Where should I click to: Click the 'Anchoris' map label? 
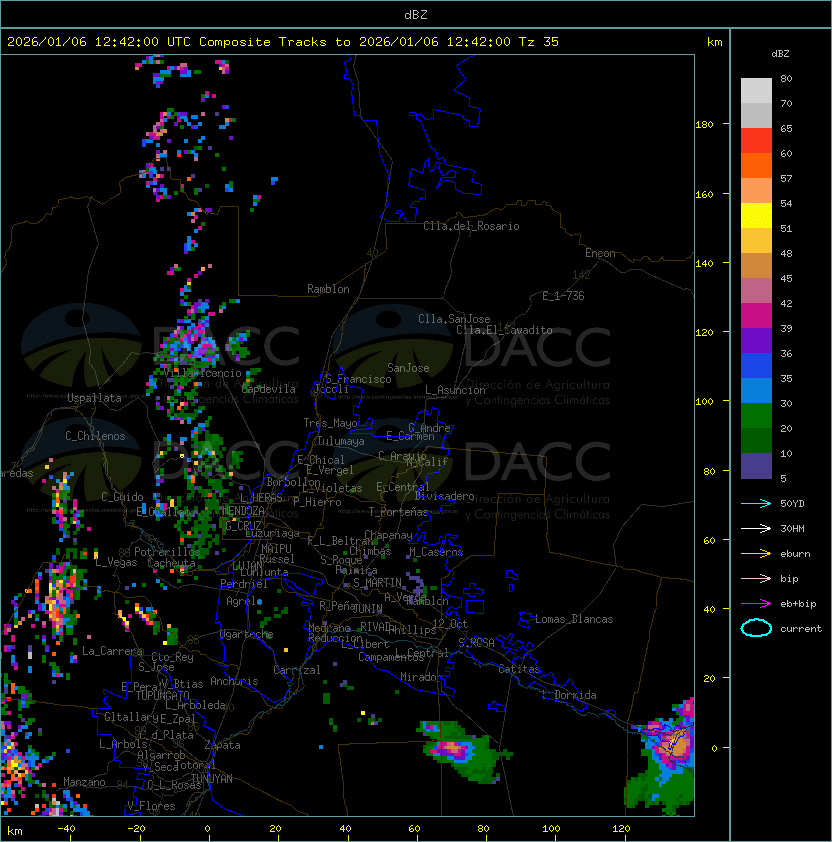pyautogui.click(x=234, y=681)
